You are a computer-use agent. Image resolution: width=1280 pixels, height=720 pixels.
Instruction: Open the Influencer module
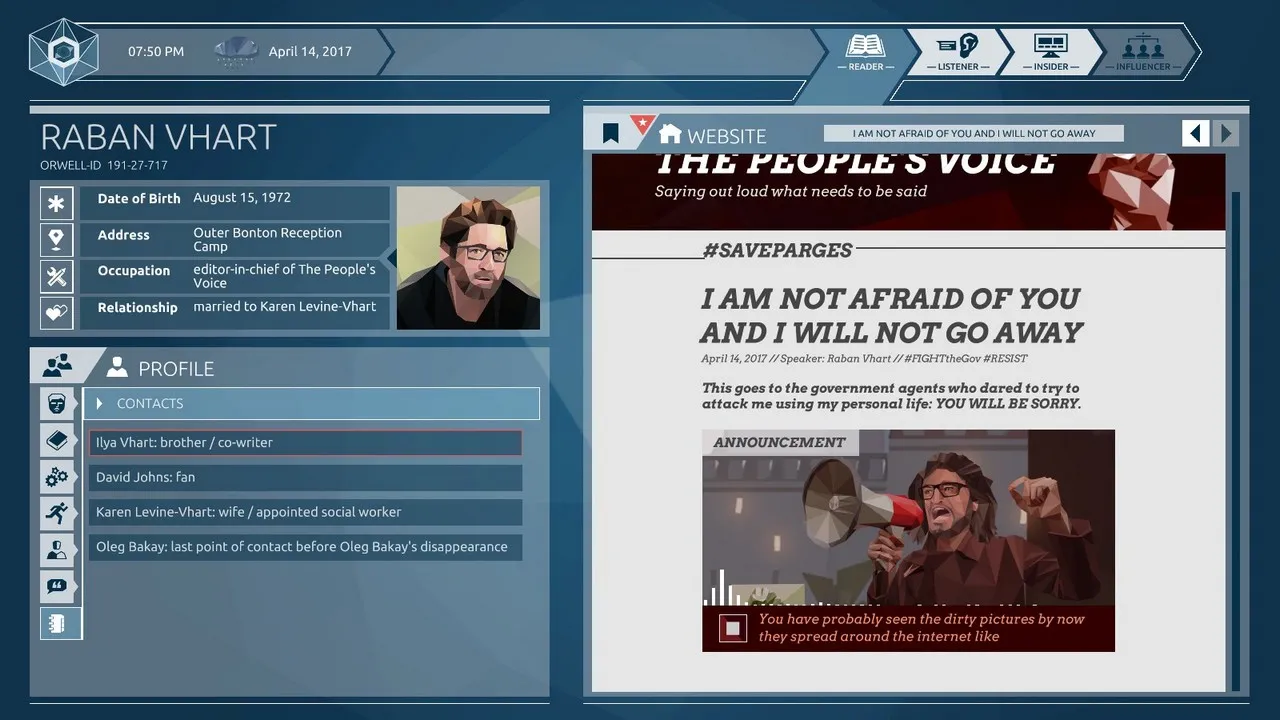click(1143, 52)
